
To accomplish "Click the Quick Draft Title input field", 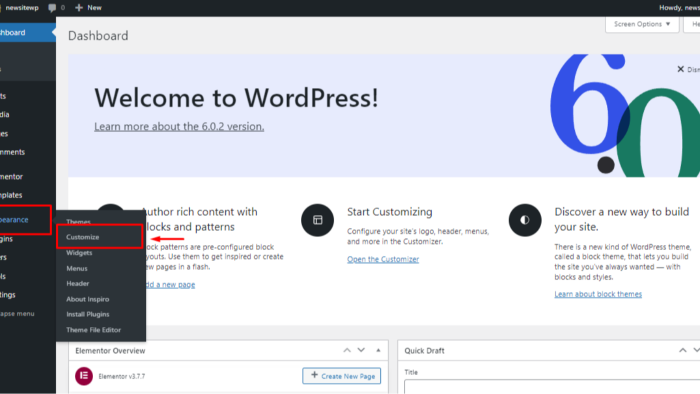I will point(552,386).
